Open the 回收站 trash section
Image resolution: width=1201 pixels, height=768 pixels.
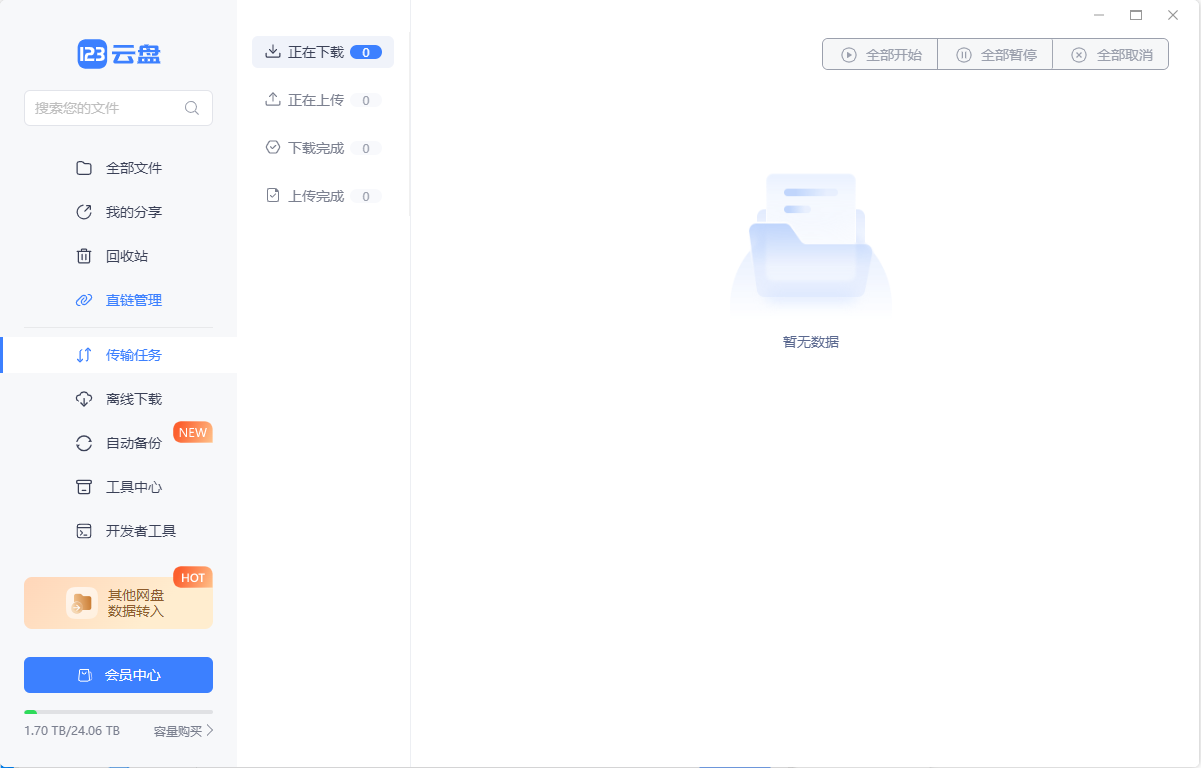pos(133,255)
